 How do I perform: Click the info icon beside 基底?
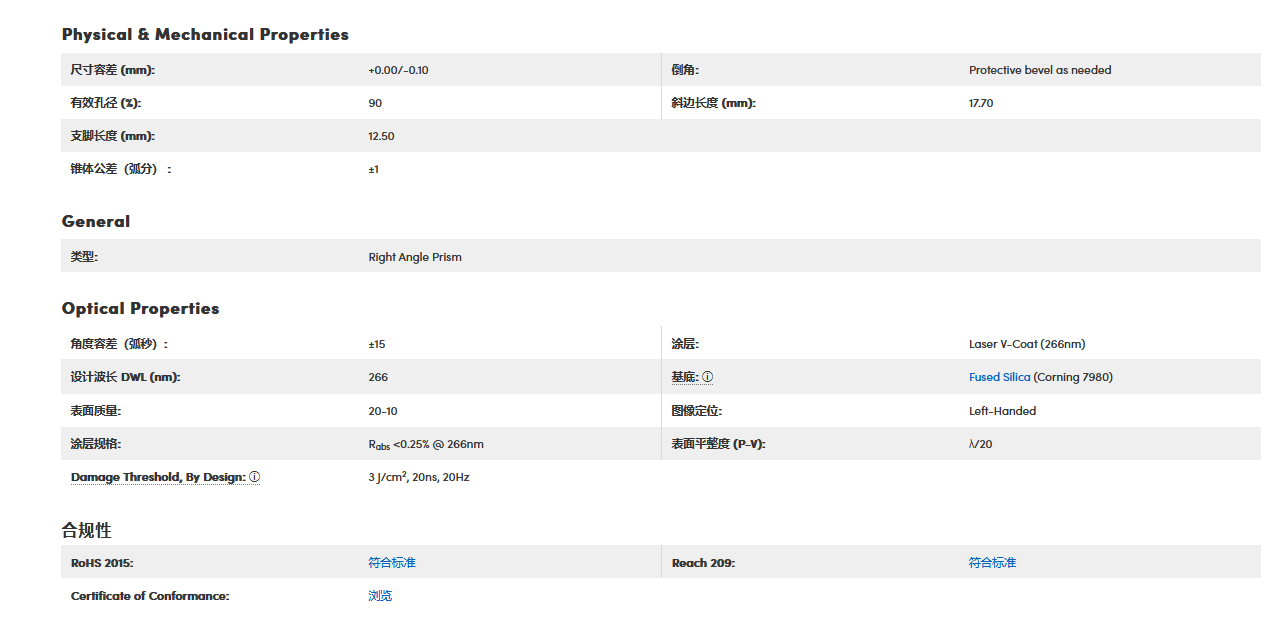[708, 377]
